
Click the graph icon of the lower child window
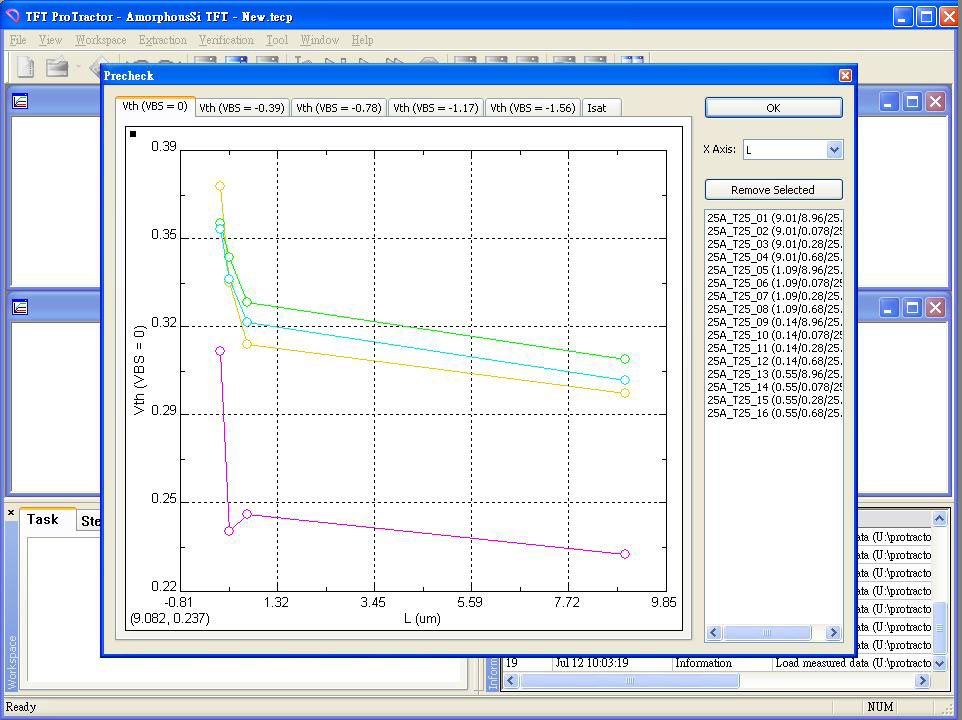(x=20, y=307)
